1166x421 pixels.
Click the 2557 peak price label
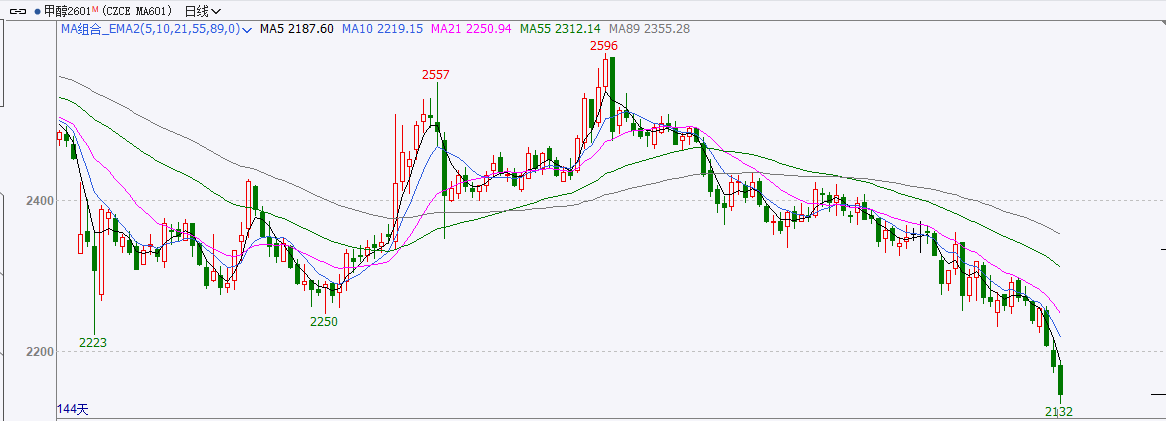point(435,75)
